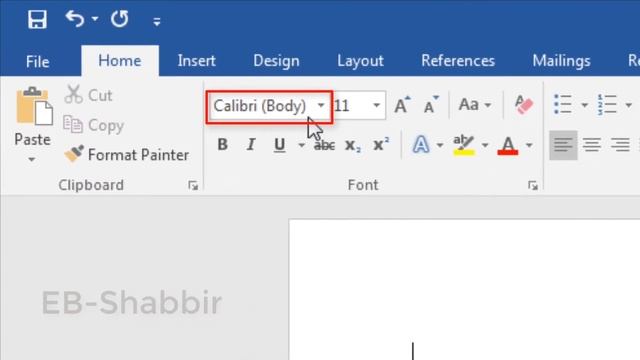The width and height of the screenshot is (640, 360).
Task: Clear all formatting with eraser icon
Action: point(524,105)
